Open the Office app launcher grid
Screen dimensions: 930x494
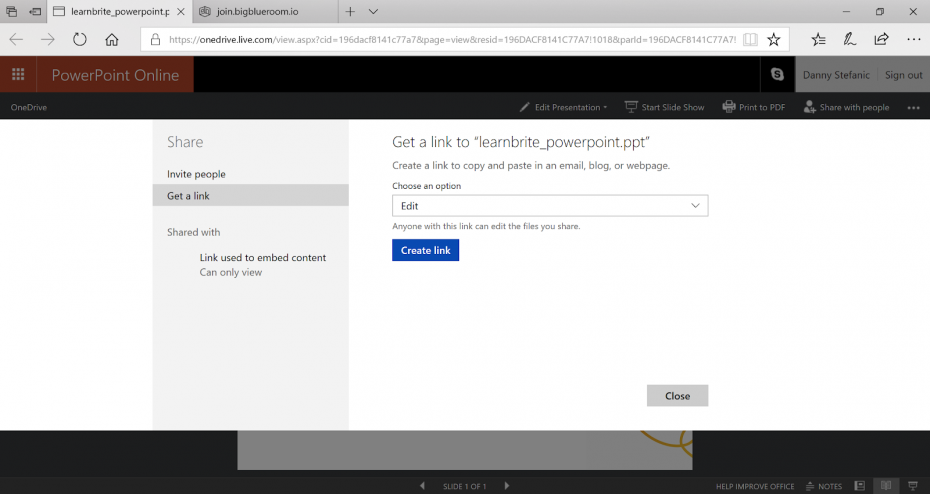click(x=18, y=74)
